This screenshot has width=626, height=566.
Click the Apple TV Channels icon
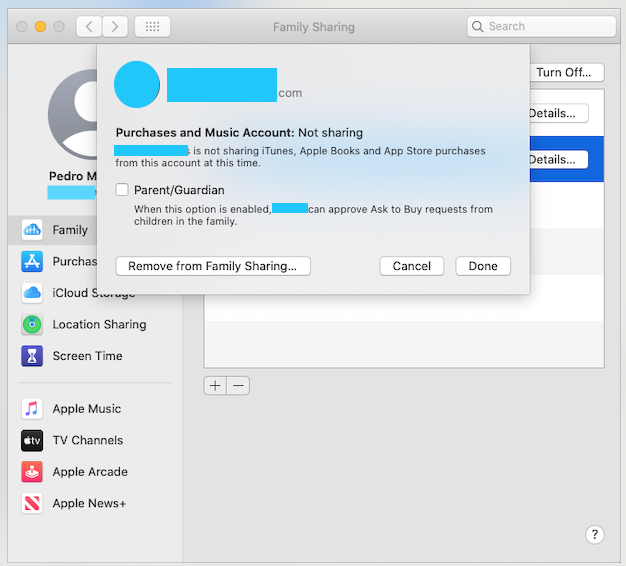coord(32,440)
